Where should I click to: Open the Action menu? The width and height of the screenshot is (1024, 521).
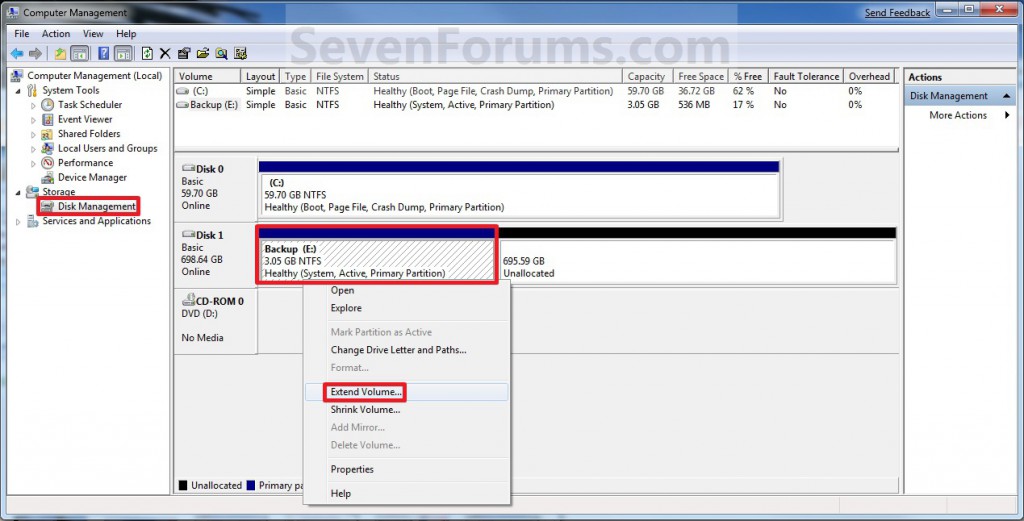(56, 33)
